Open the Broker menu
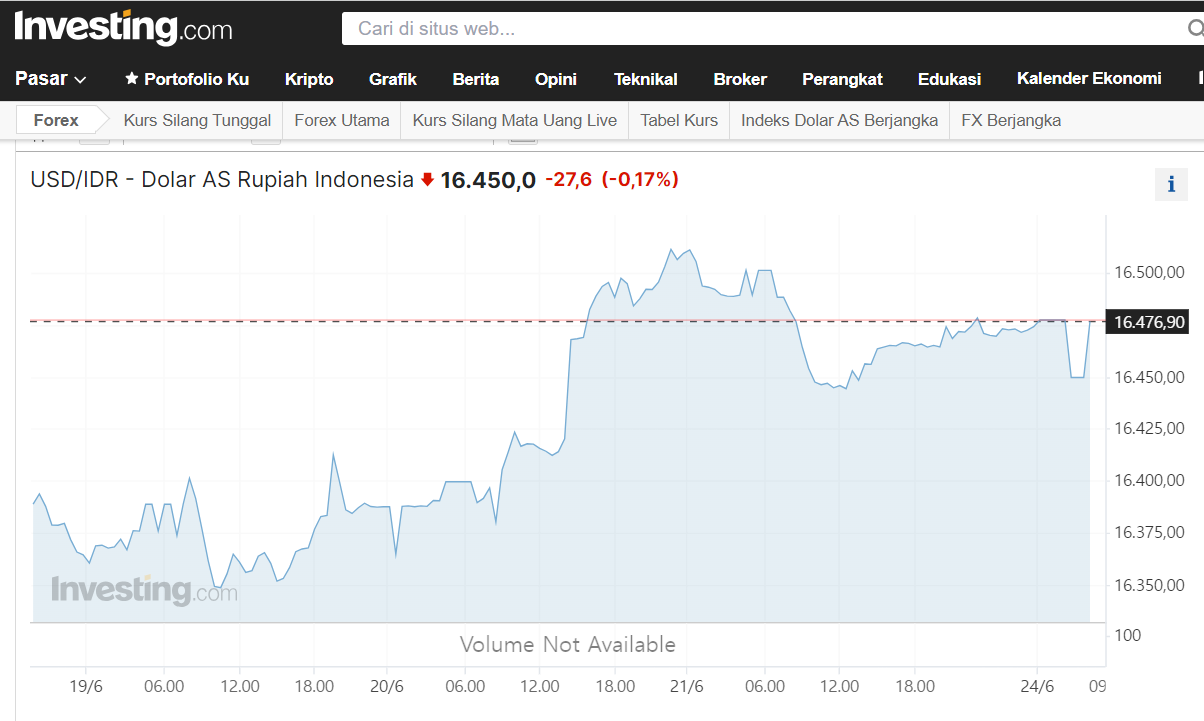The height and width of the screenshot is (721, 1204). (740, 79)
